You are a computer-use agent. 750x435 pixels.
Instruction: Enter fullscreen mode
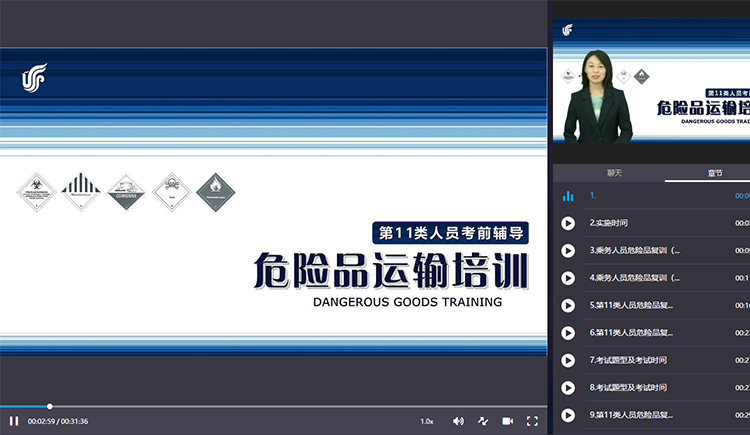[532, 421]
